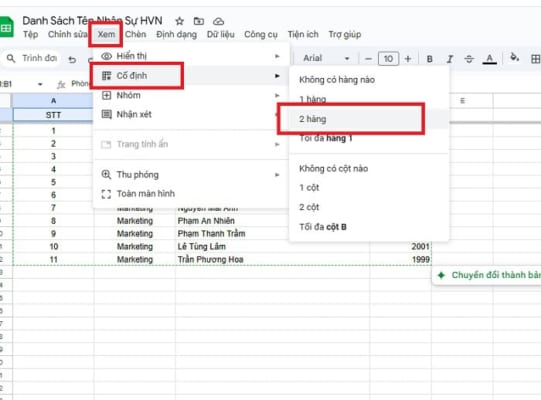The image size is (541, 400).
Task: Toggle strikethrough formatting
Action: tap(469, 59)
